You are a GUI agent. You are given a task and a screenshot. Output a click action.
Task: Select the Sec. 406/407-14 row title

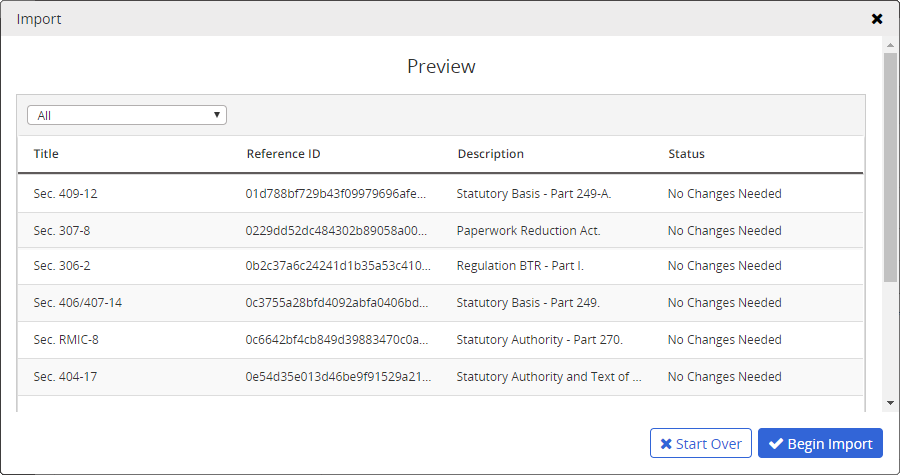coord(77,303)
